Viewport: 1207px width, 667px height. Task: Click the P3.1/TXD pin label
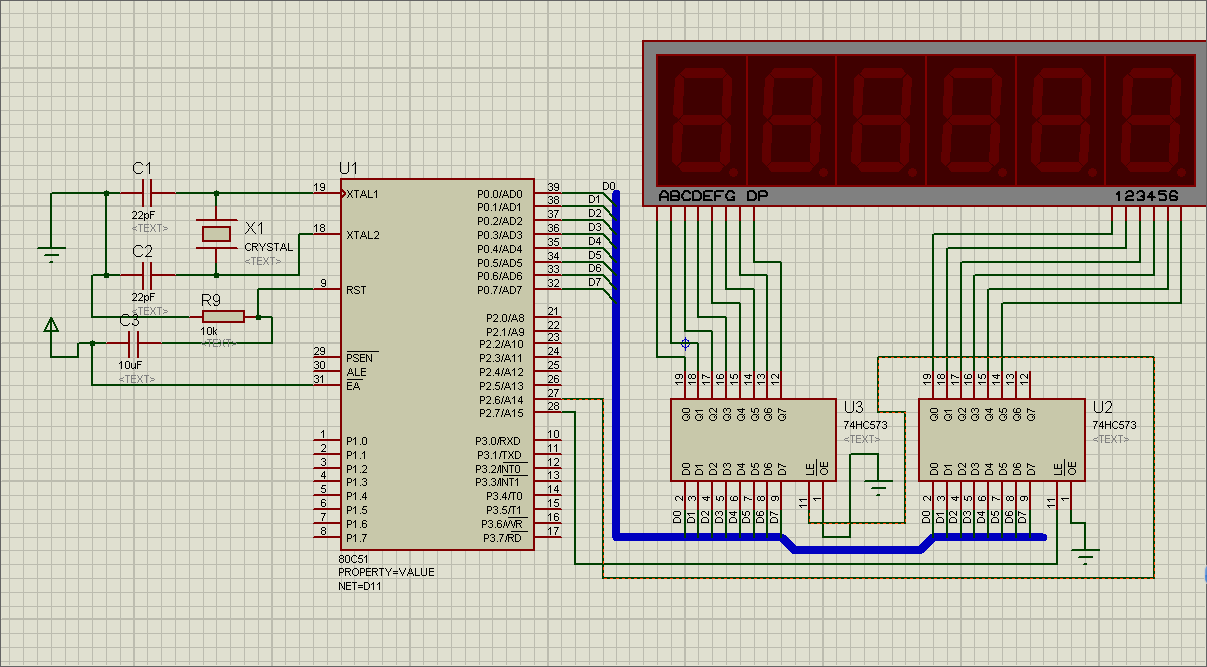pos(498,455)
